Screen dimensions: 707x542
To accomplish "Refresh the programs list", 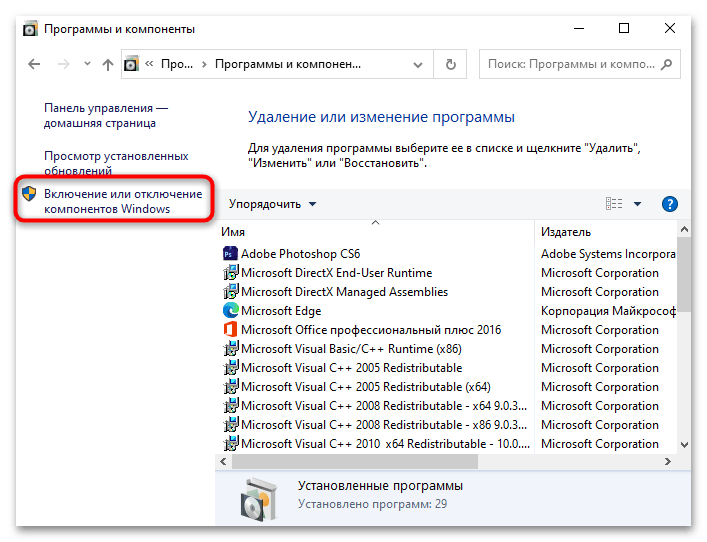I will [450, 64].
